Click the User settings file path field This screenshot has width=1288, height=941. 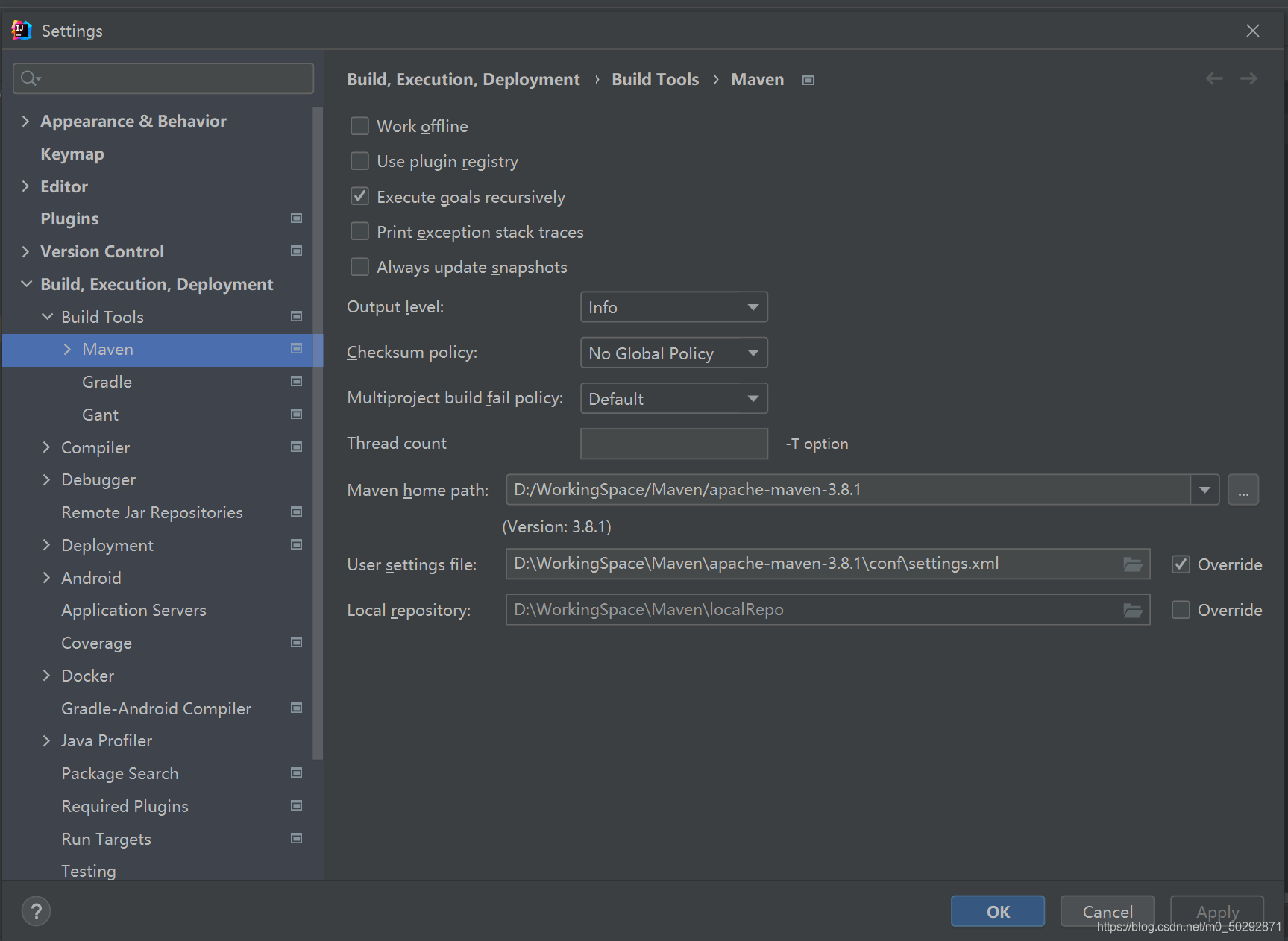pos(828,564)
